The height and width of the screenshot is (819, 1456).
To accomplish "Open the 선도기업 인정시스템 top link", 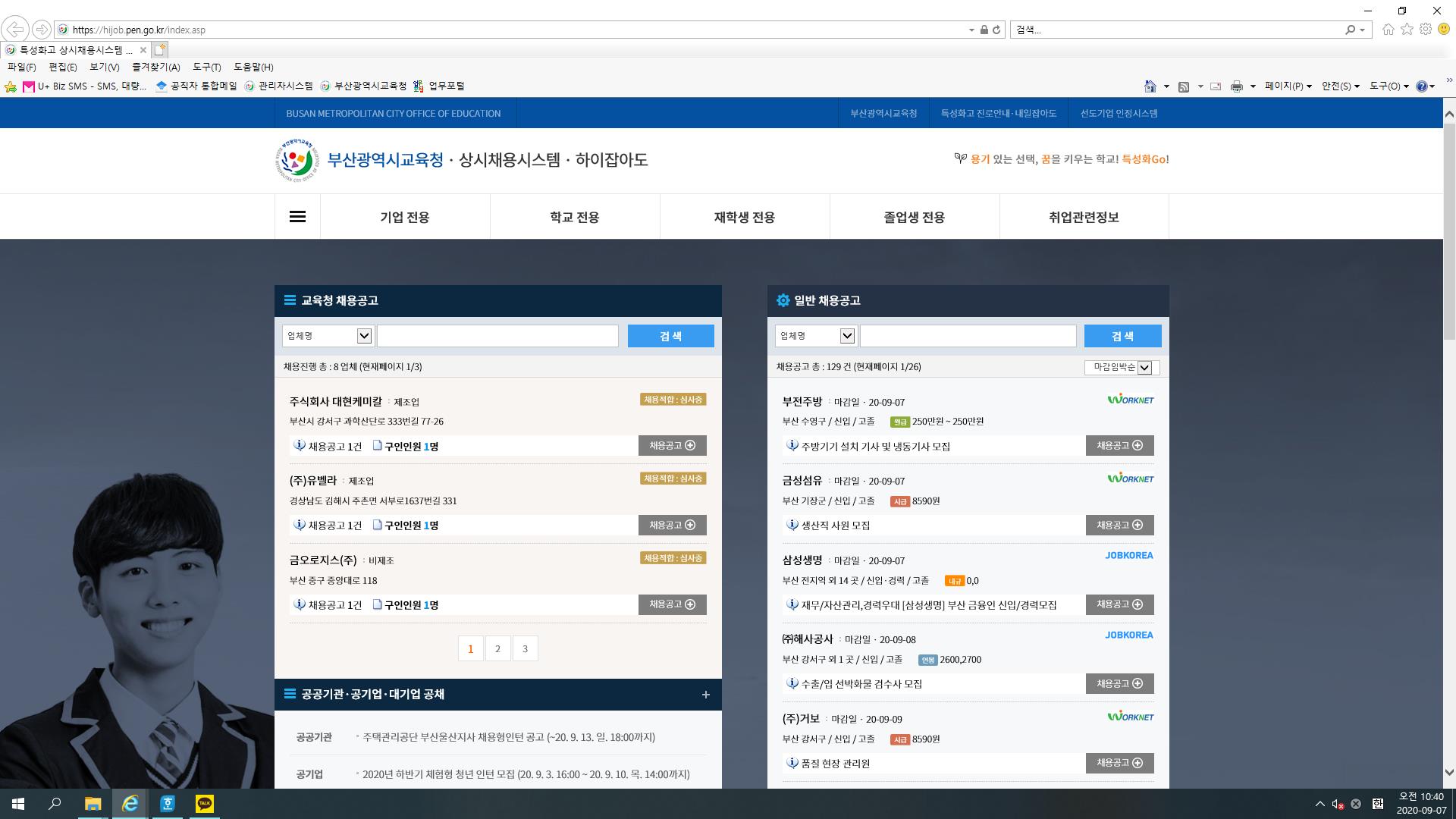I will (1119, 113).
